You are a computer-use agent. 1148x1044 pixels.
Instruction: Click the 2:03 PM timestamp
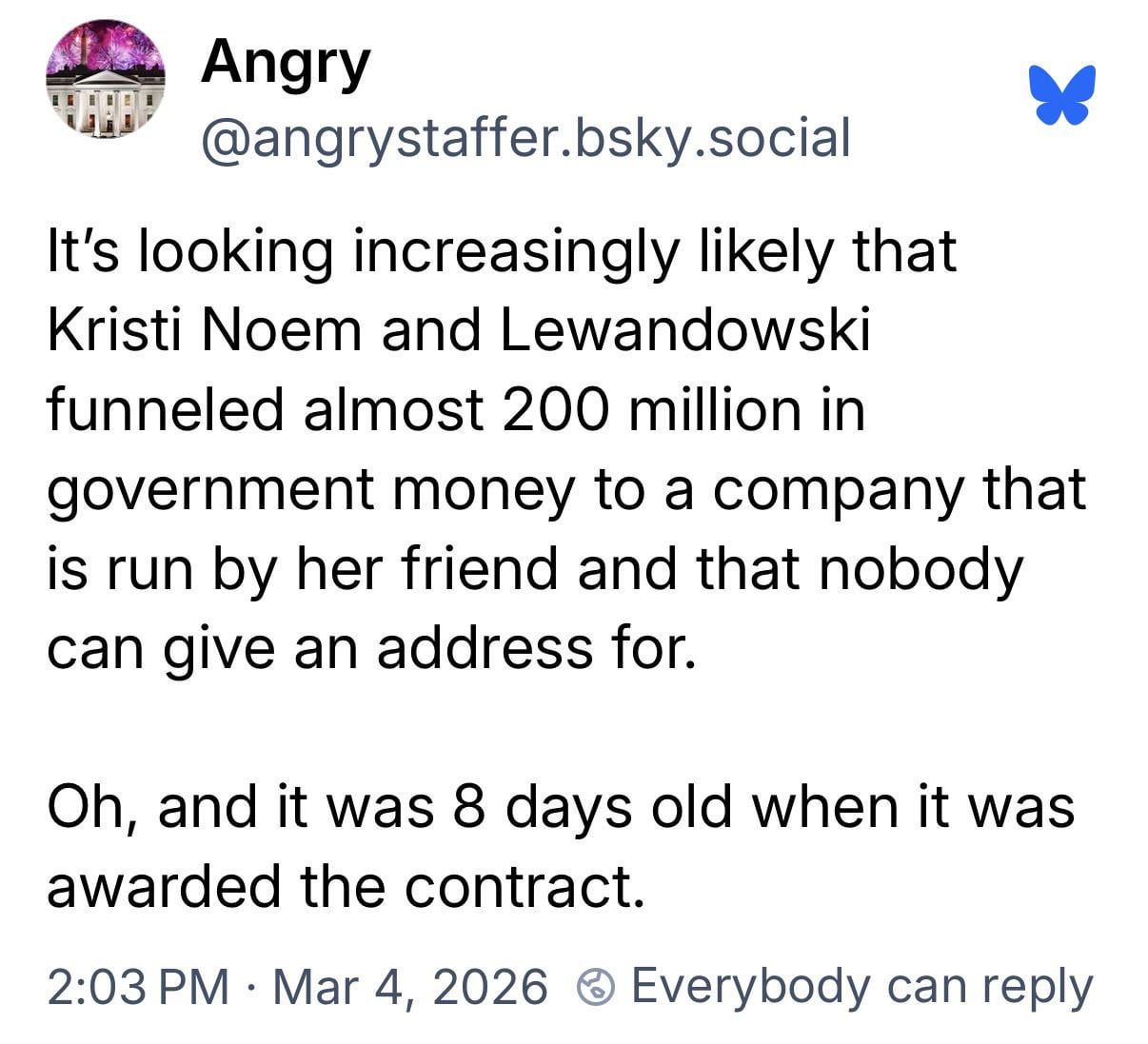coord(137,987)
